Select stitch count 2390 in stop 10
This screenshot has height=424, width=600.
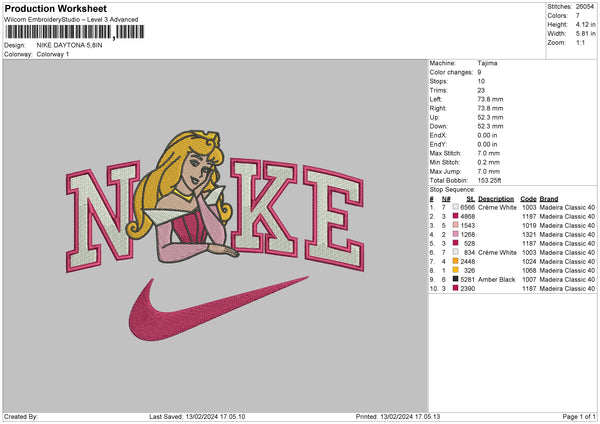coord(468,289)
